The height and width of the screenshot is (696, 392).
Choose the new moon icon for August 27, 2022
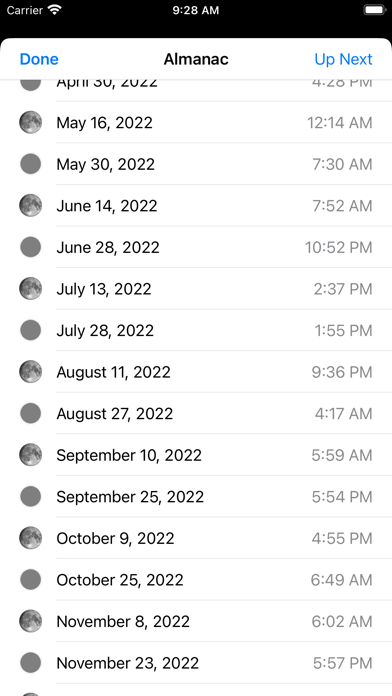point(31,414)
